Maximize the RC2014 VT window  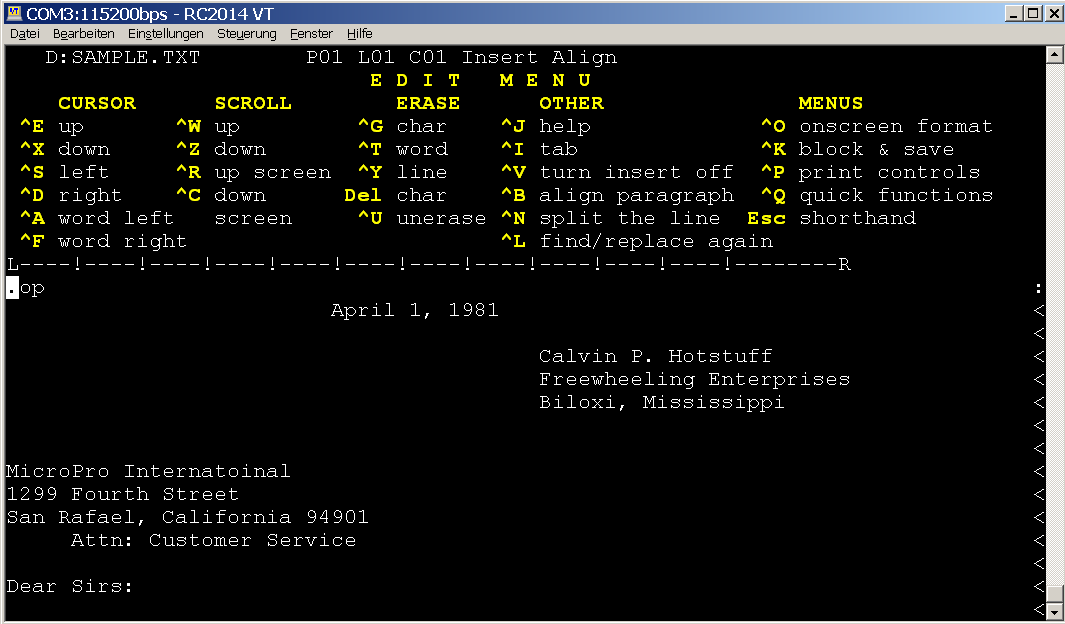1032,13
